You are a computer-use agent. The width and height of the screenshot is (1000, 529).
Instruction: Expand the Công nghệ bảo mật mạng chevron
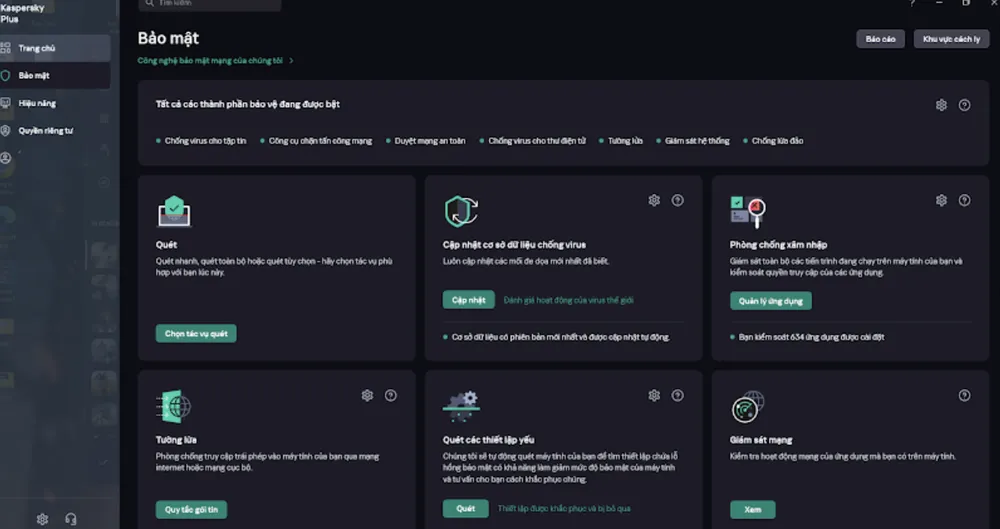click(291, 61)
